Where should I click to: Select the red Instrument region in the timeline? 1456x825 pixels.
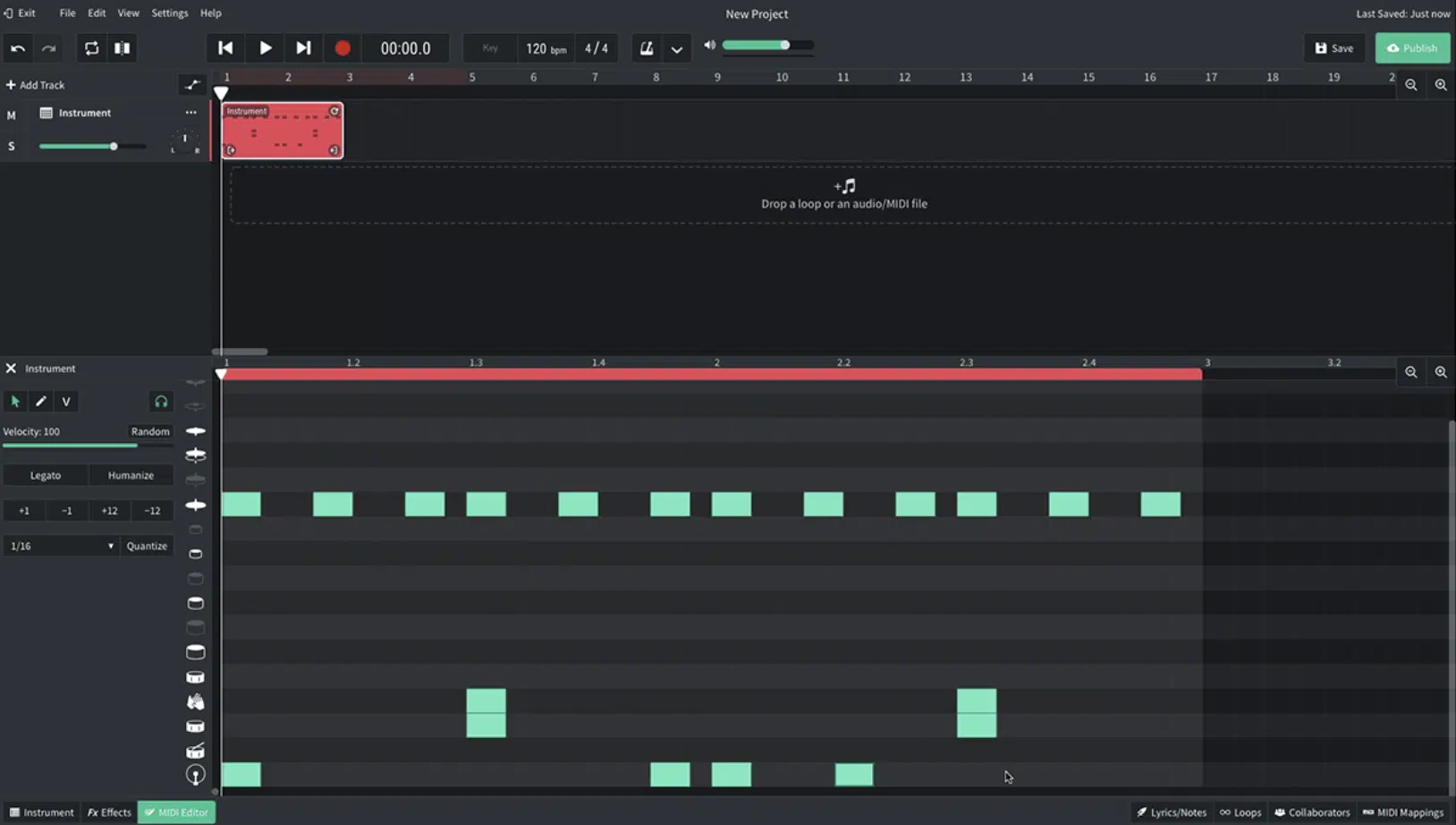coord(283,131)
